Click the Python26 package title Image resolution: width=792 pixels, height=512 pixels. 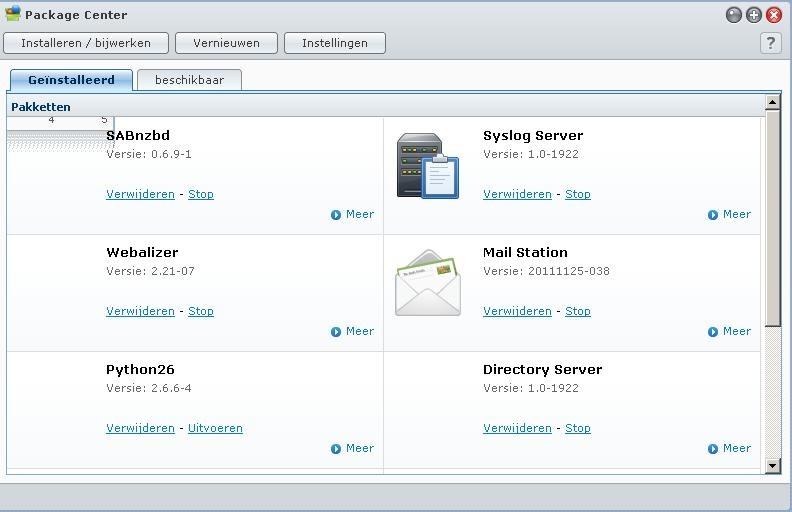pyautogui.click(x=140, y=370)
